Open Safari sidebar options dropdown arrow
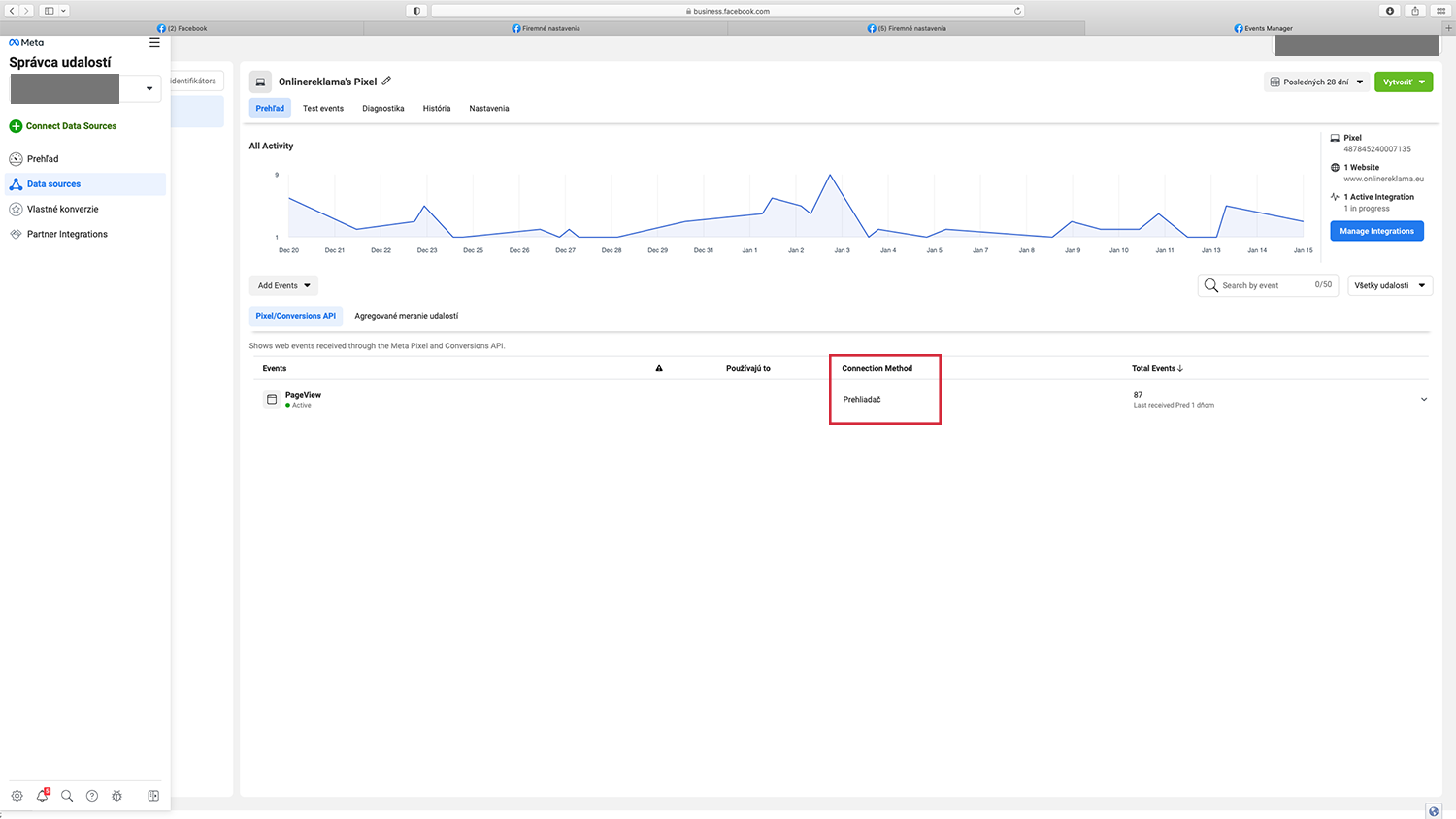Image resolution: width=1456 pixels, height=819 pixels. click(x=64, y=11)
